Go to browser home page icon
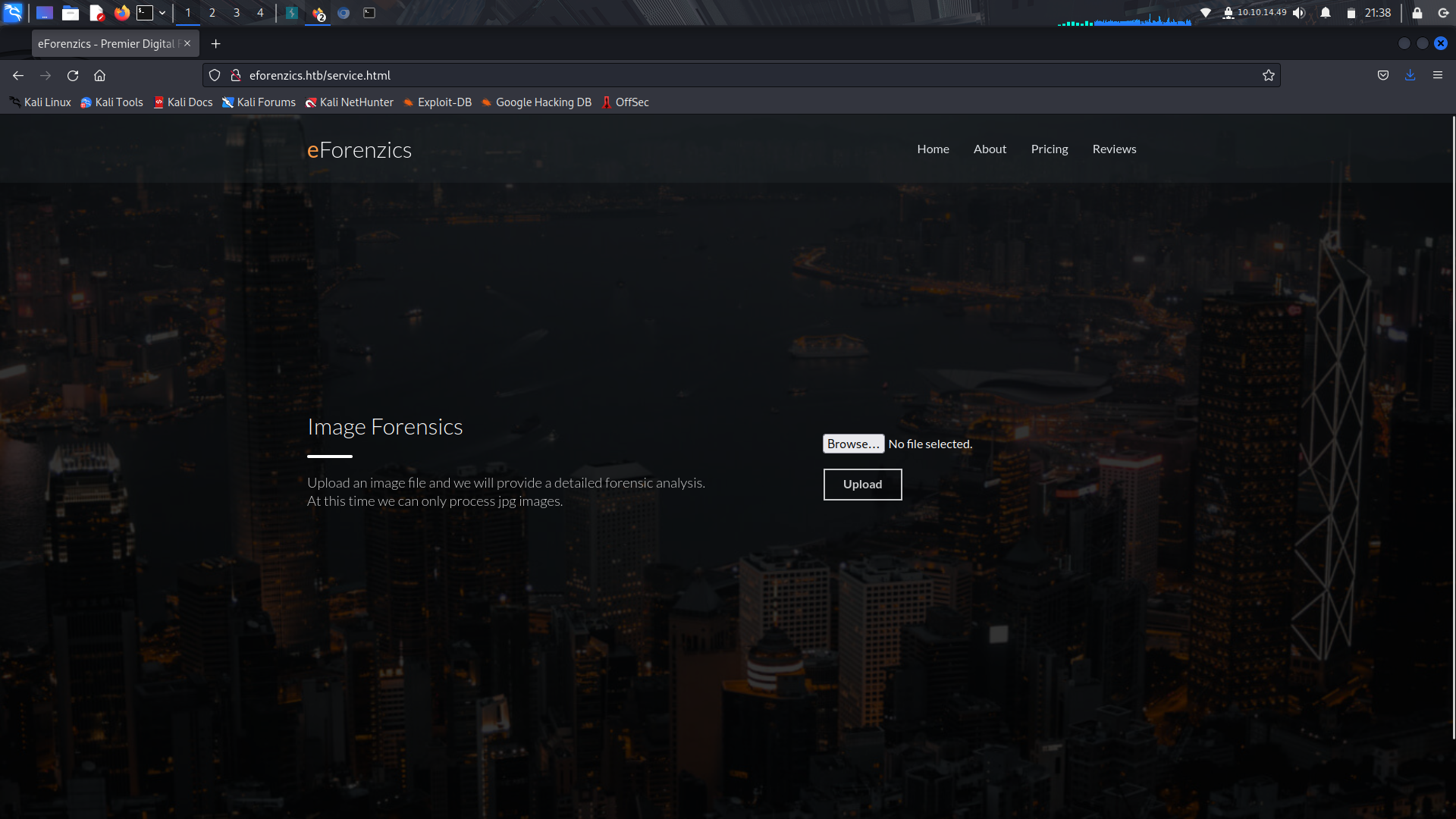 [x=99, y=76]
